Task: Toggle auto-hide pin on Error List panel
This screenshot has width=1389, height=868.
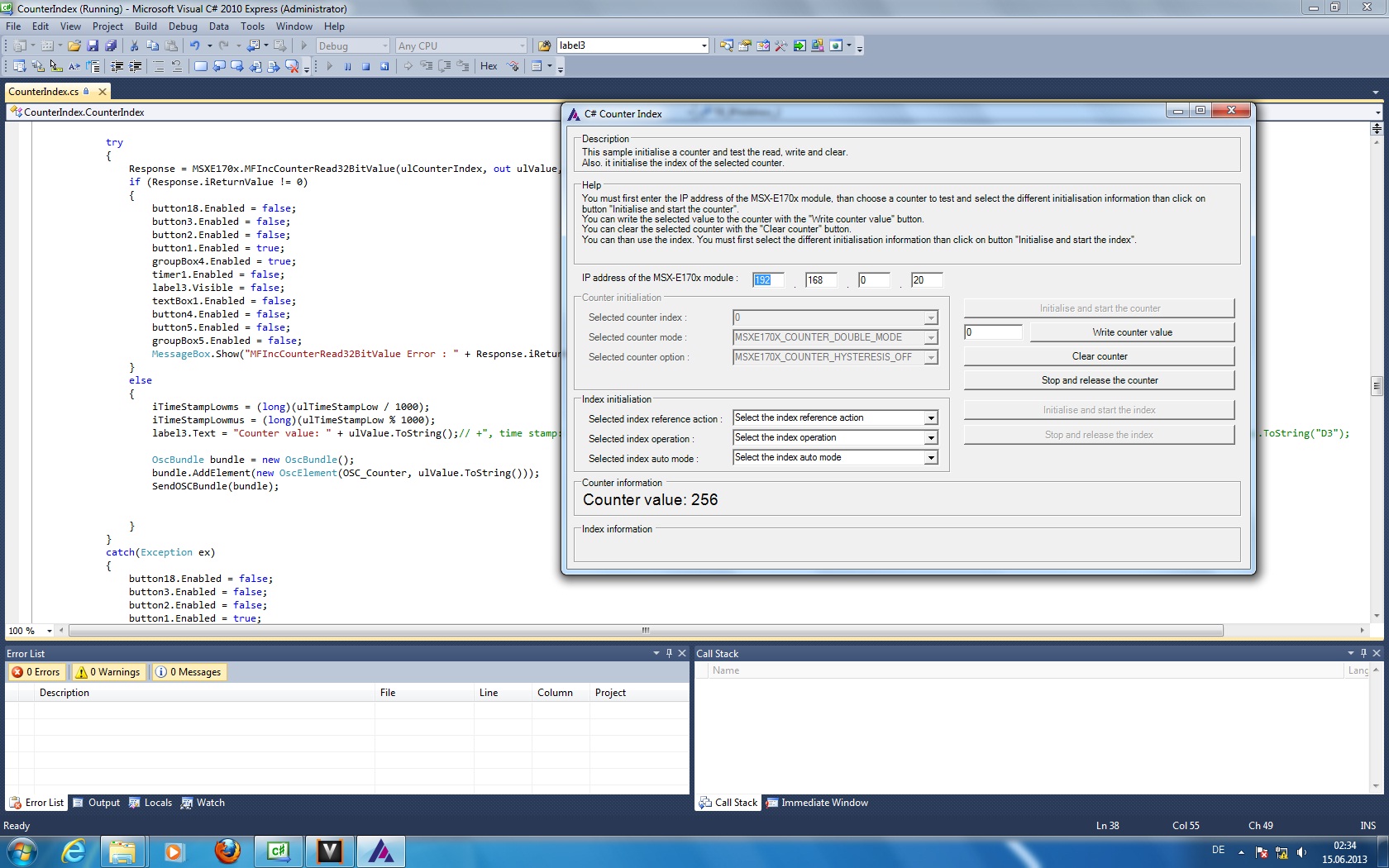Action: (669, 653)
